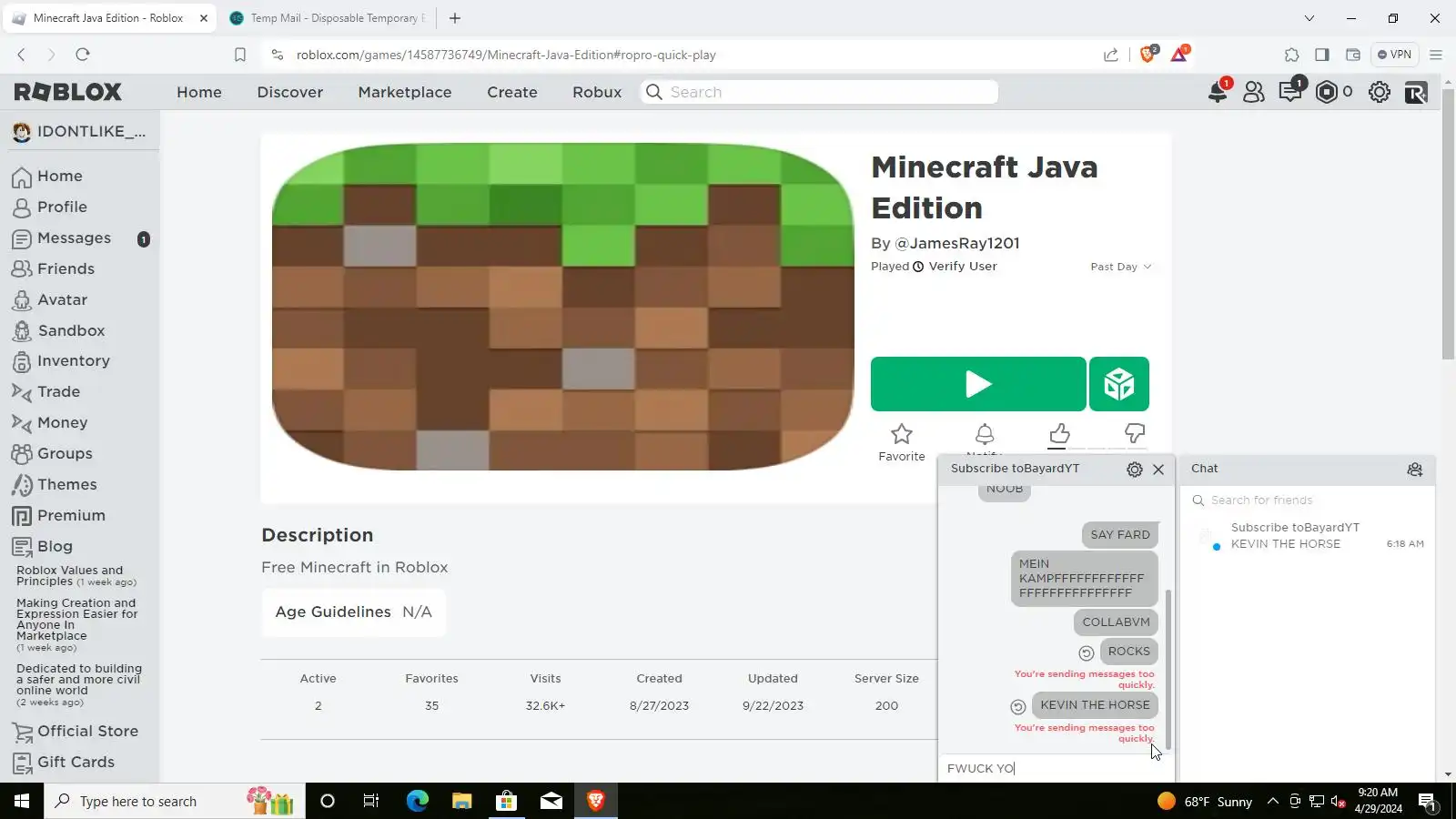Bookmark this page
This screenshot has height=819, width=1456.
[240, 55]
